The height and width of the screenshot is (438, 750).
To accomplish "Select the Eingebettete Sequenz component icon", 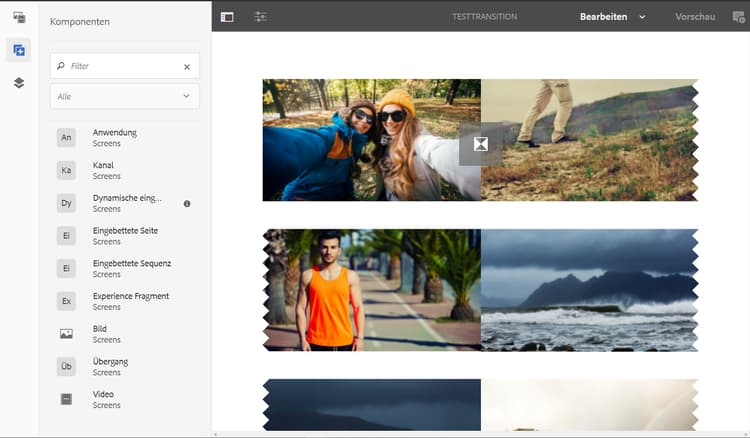I will point(66,268).
